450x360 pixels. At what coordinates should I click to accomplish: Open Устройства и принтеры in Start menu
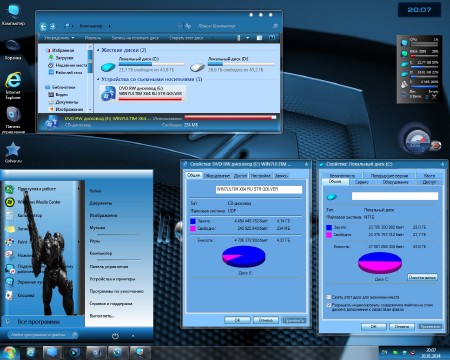point(112,279)
